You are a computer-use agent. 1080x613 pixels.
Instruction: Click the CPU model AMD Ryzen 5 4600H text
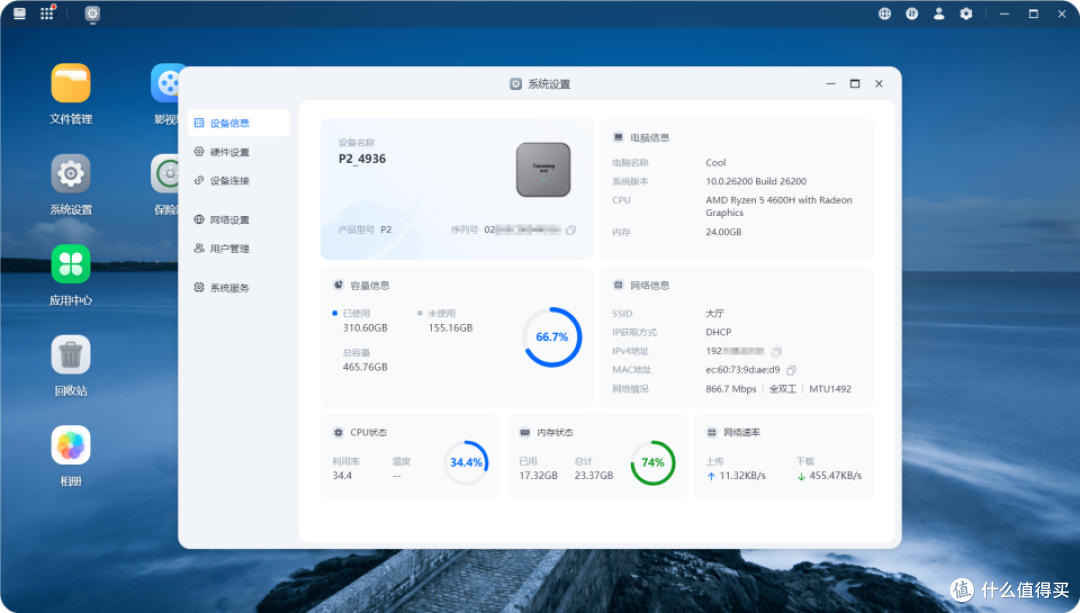778,207
